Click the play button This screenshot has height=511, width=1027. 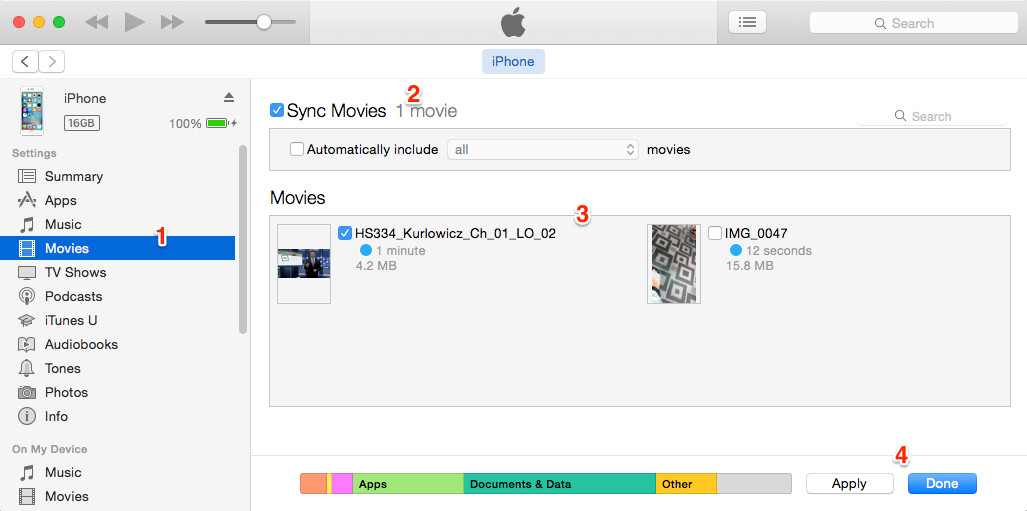[x=134, y=22]
